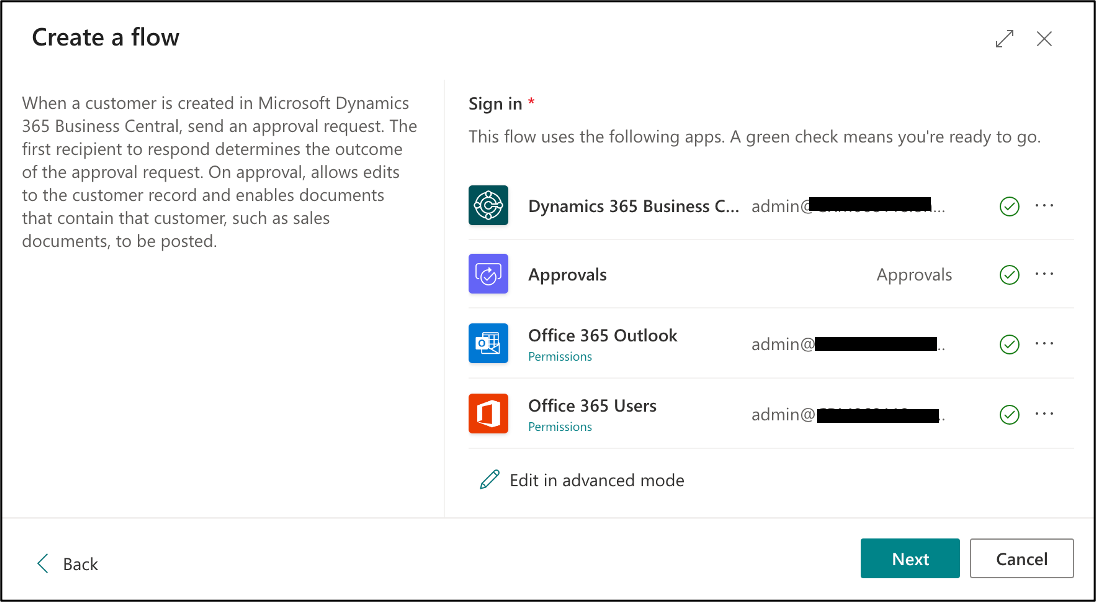Click the Dynamics 365 Business Central app icon
The image size is (1096, 602).
click(487, 206)
